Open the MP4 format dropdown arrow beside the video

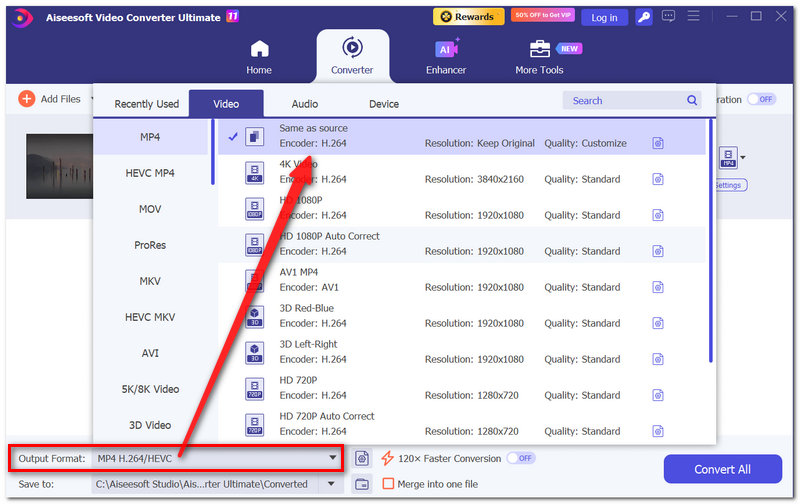(x=743, y=158)
